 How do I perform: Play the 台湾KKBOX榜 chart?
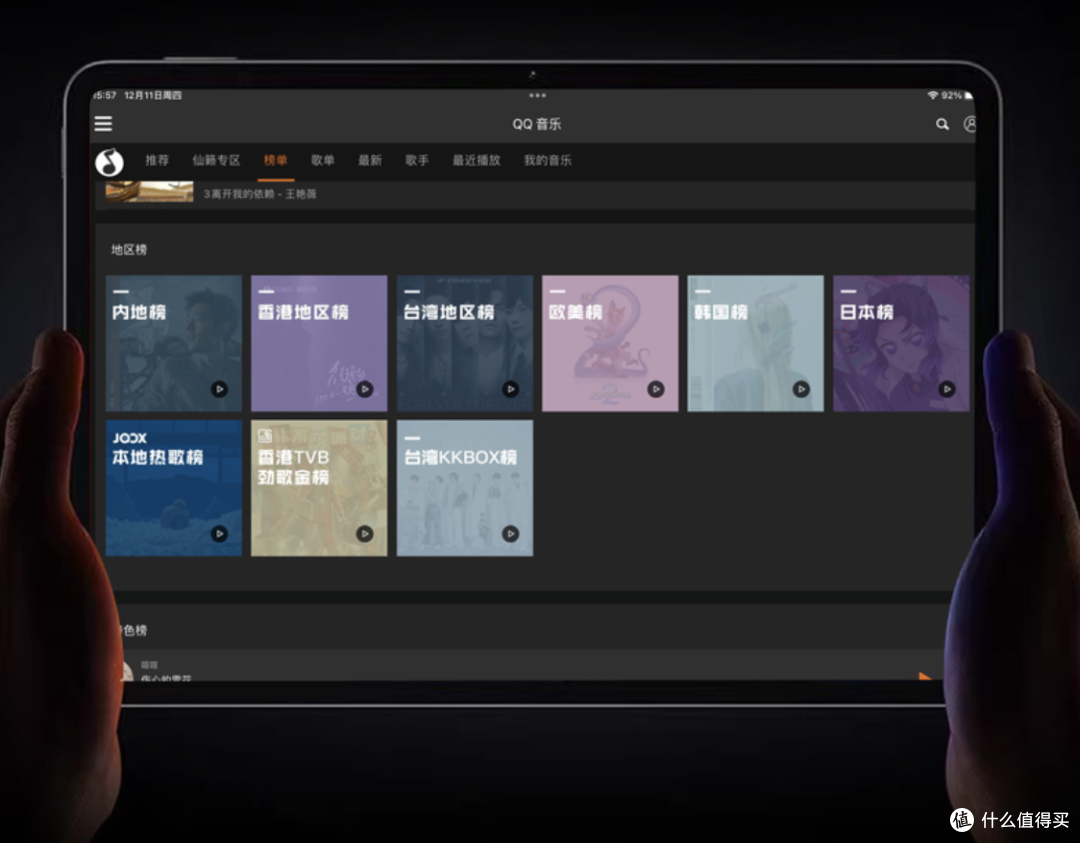pos(510,534)
